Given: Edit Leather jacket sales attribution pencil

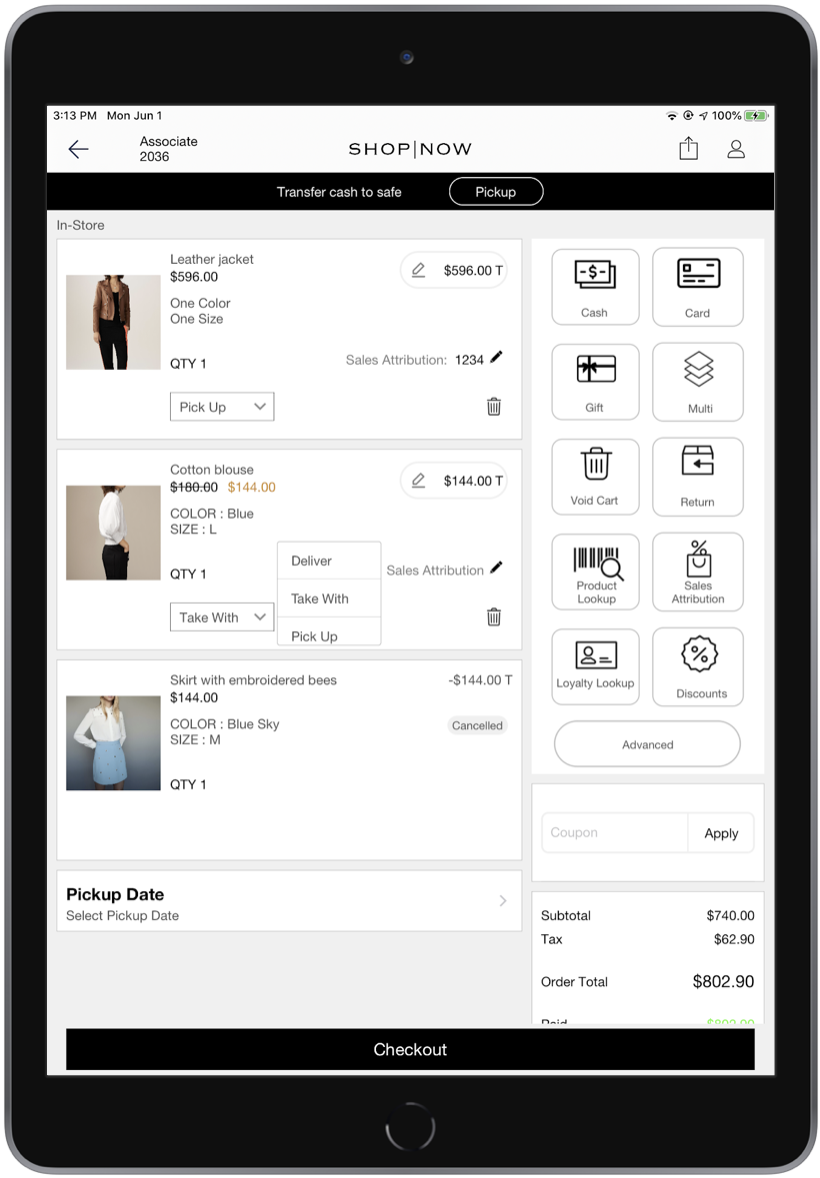Looking at the screenshot, I should pos(496,358).
